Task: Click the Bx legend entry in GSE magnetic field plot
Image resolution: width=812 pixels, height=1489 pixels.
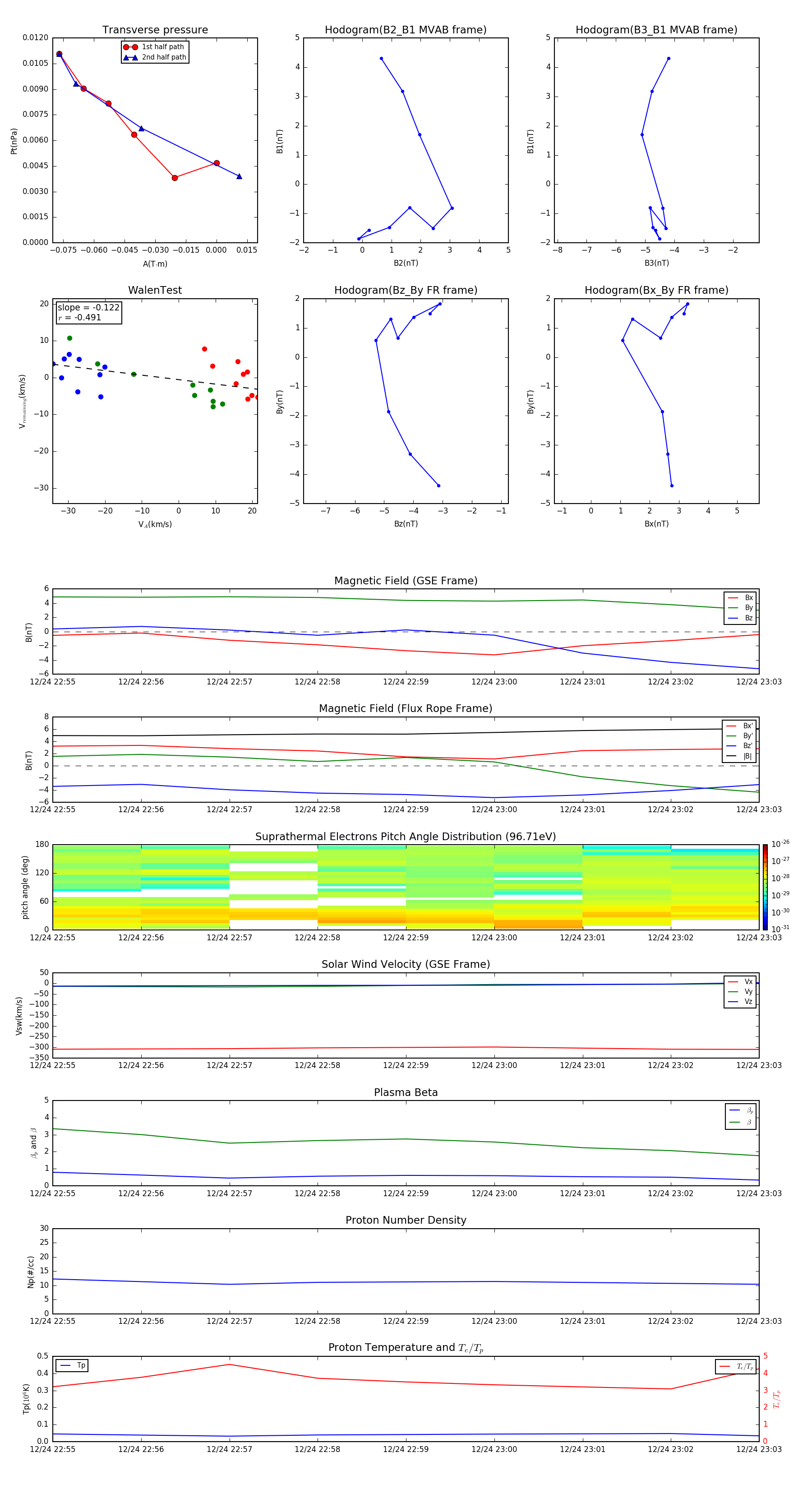Action: pos(740,598)
